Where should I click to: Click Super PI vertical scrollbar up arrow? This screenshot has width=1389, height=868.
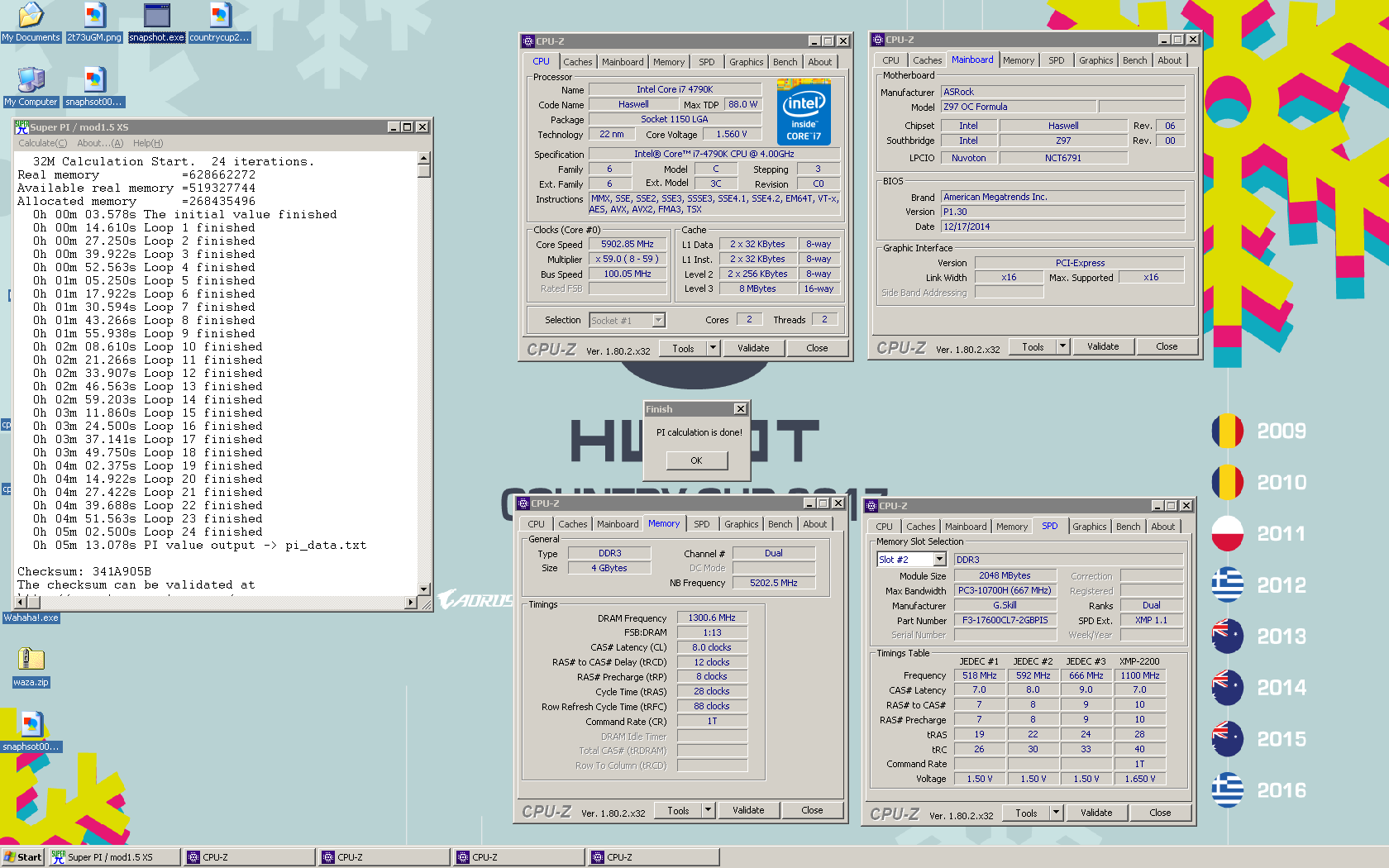tap(424, 158)
